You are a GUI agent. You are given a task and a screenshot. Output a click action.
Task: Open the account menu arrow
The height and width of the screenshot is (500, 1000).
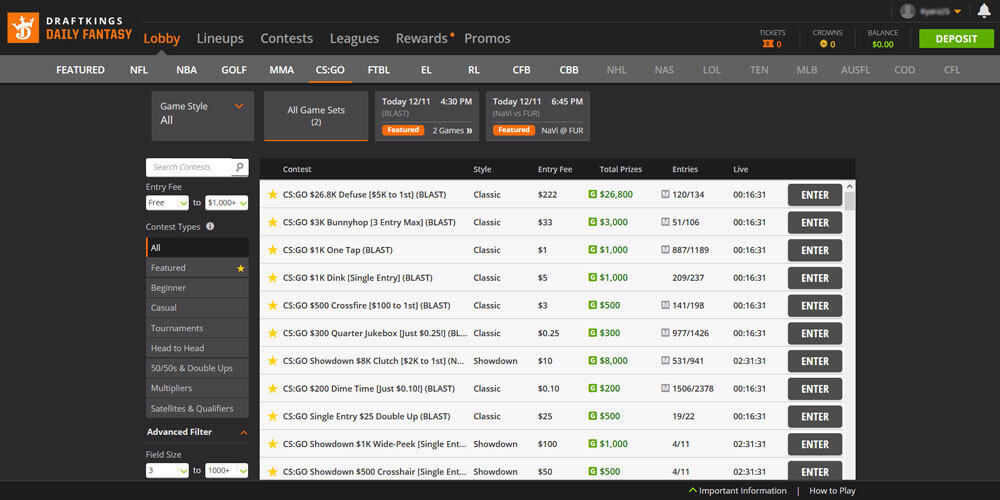(957, 11)
